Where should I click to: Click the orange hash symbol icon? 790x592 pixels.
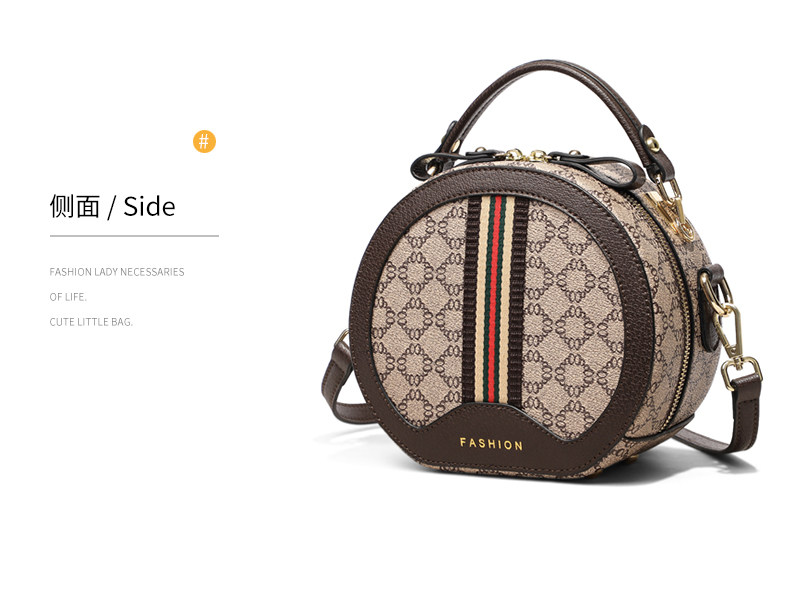[204, 142]
